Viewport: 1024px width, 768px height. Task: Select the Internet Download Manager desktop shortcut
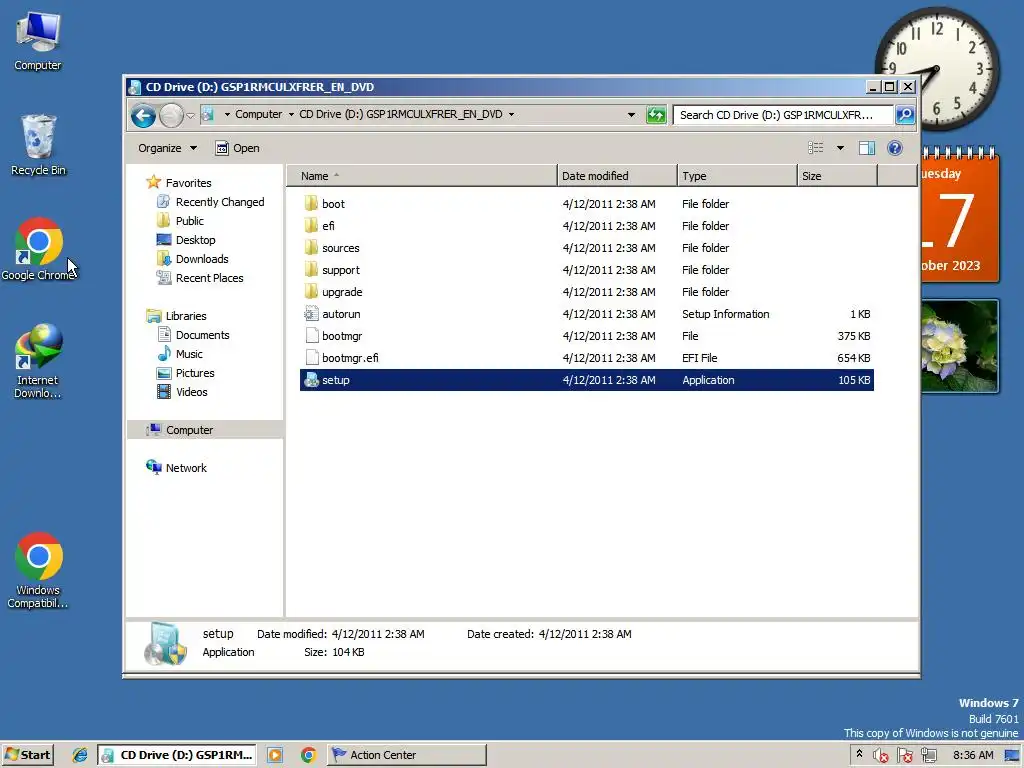click(38, 360)
